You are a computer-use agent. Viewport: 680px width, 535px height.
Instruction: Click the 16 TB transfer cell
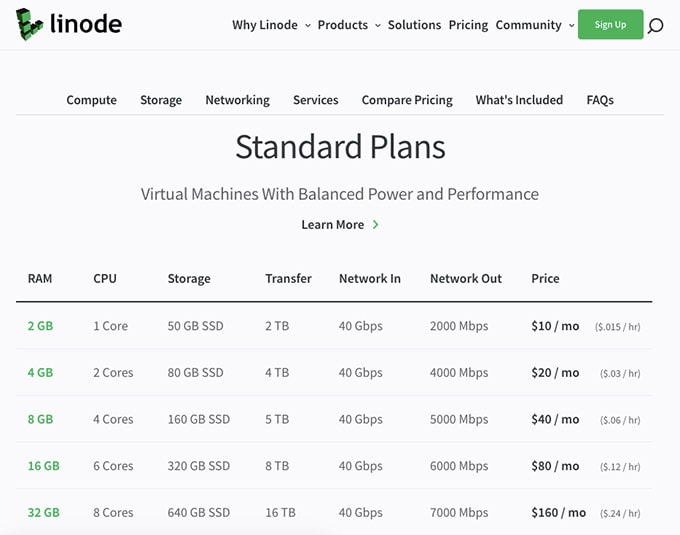(280, 513)
